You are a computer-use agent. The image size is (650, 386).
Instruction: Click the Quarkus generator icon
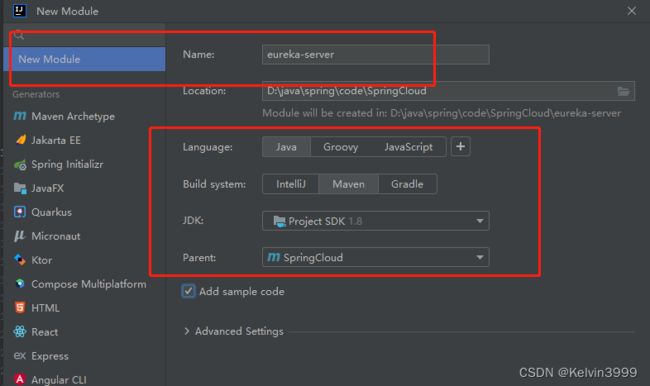[19, 212]
